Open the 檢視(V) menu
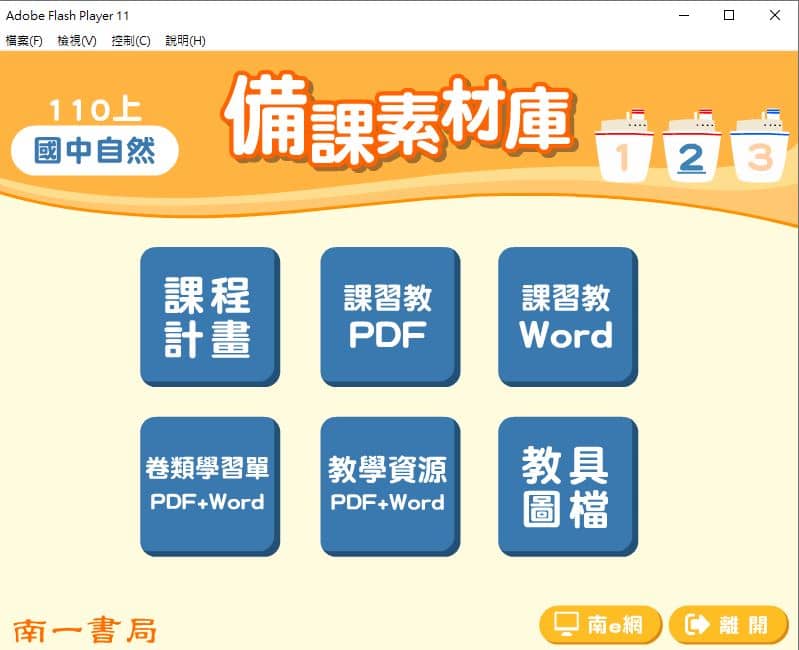Viewport: 799px width, 650px height. click(x=77, y=41)
